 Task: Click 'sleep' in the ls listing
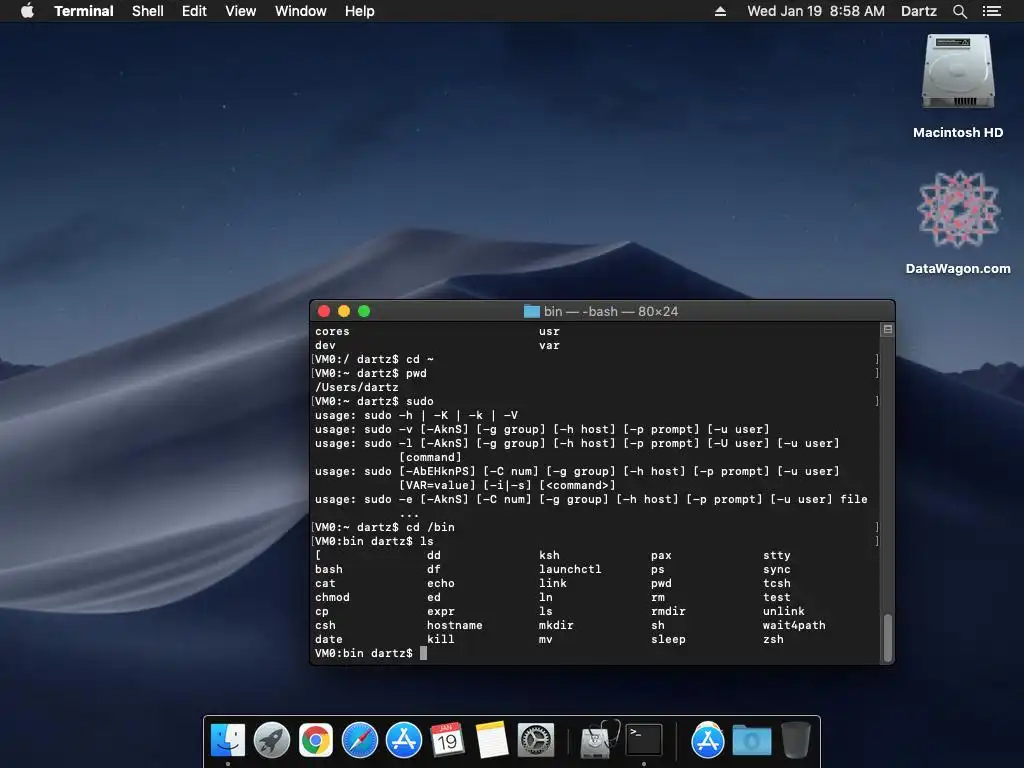[x=668, y=639]
